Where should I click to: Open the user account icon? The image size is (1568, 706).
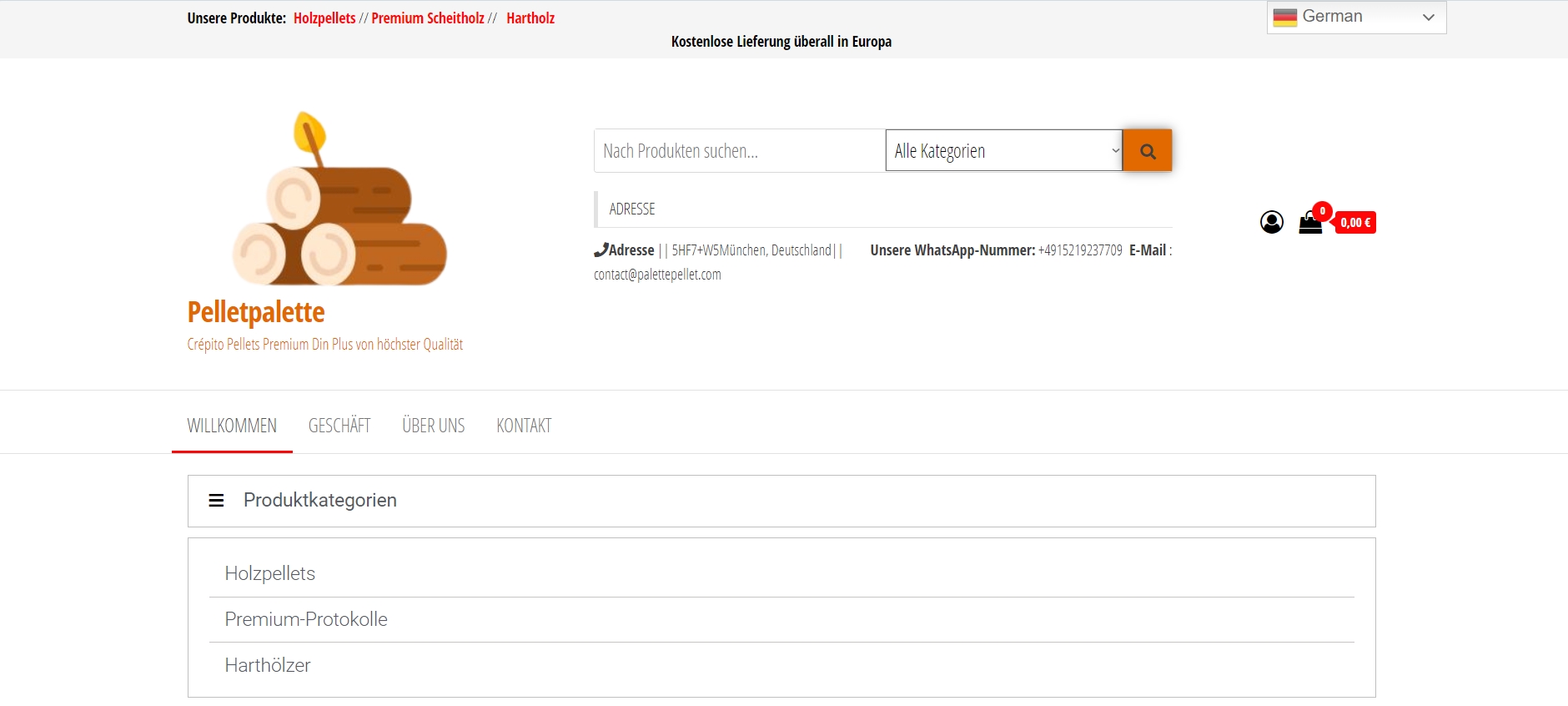[x=1272, y=222]
